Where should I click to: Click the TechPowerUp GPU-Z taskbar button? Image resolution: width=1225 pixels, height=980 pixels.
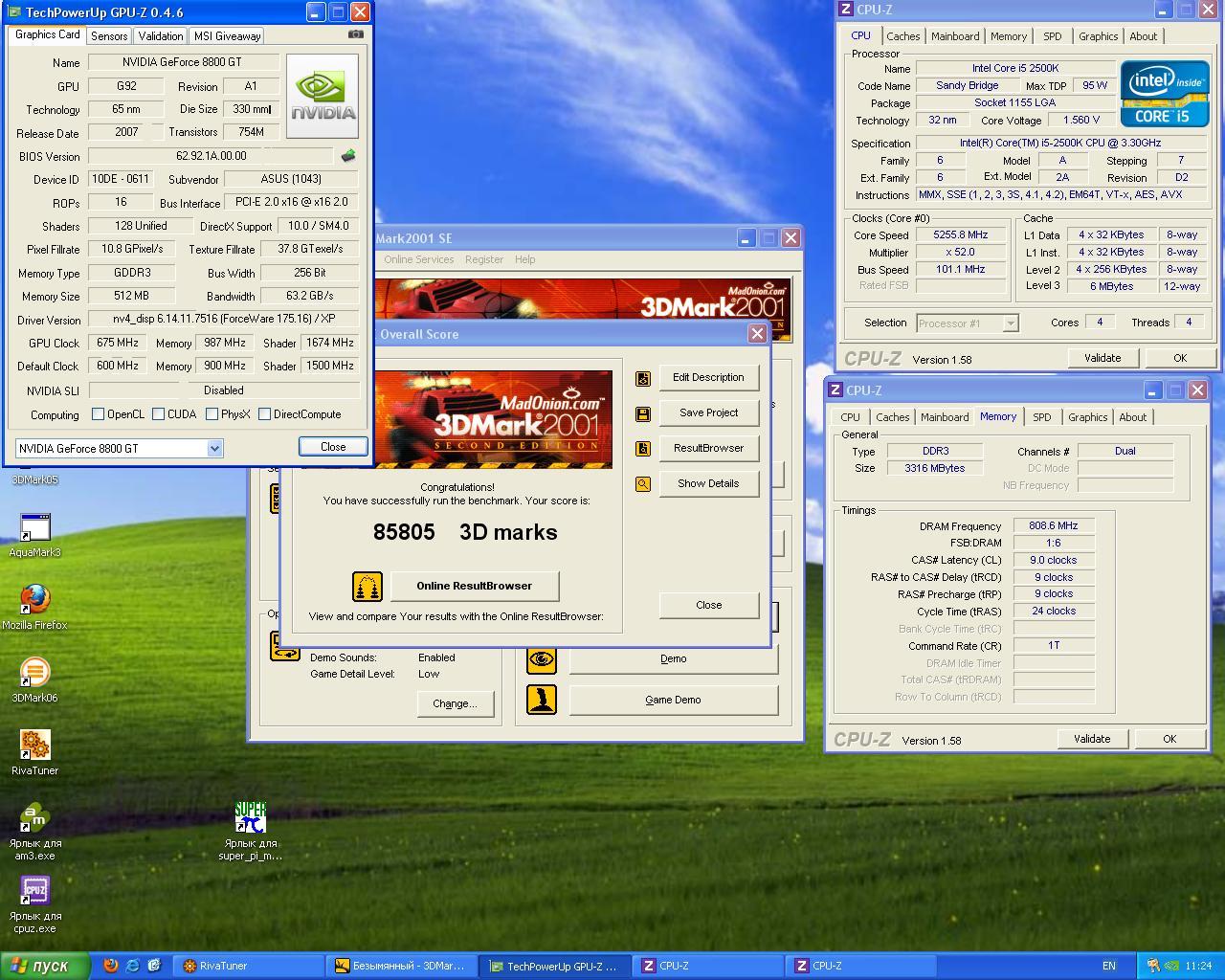(x=556, y=966)
